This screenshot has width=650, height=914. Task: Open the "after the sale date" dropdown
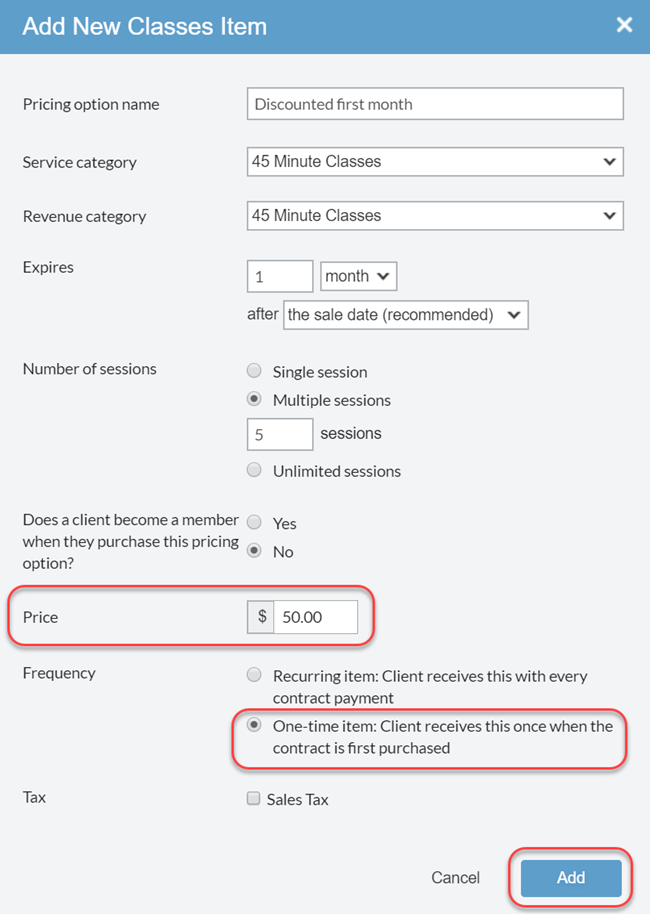point(406,314)
